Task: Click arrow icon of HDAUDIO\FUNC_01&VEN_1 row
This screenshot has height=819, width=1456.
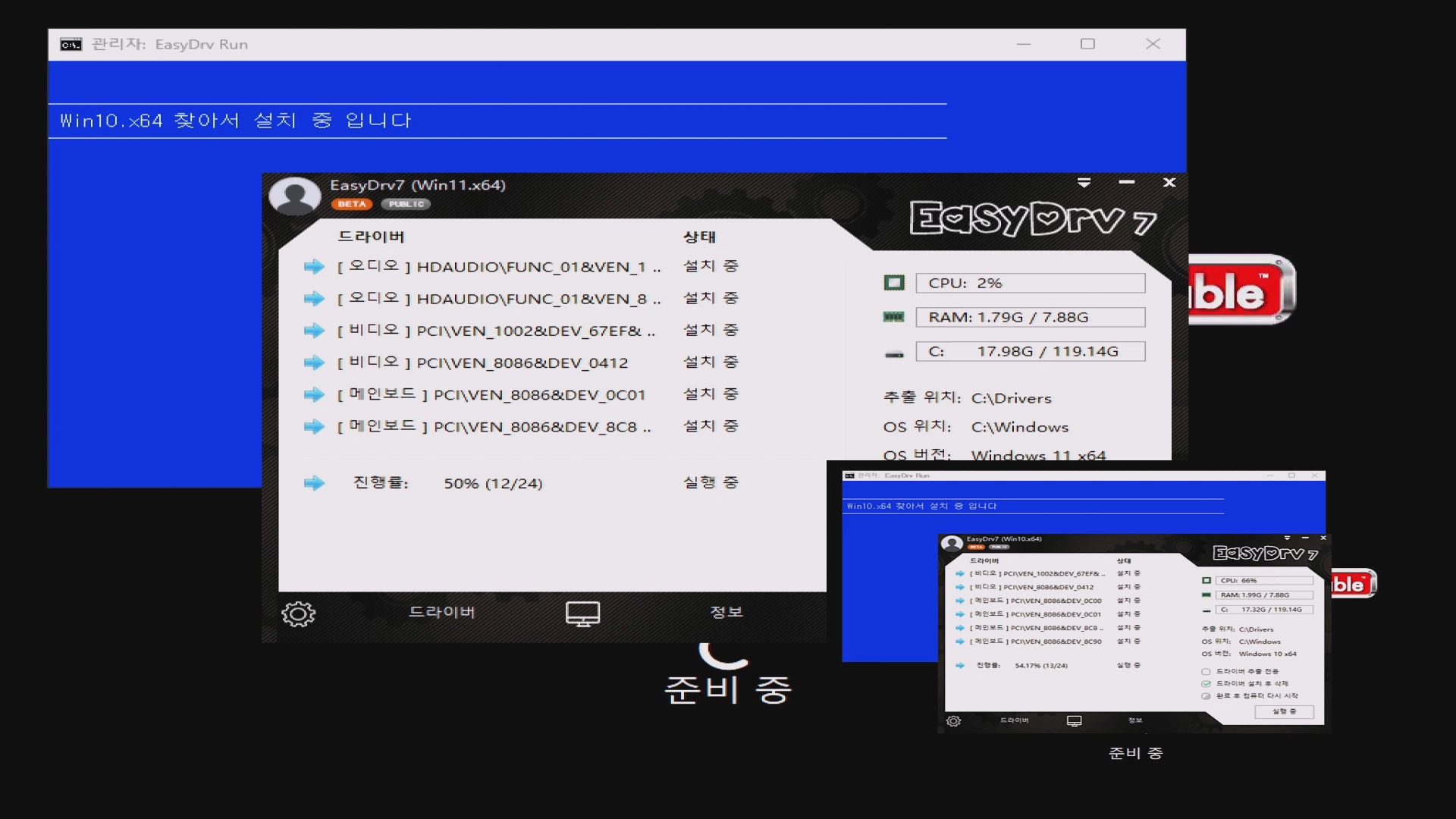Action: 314,266
